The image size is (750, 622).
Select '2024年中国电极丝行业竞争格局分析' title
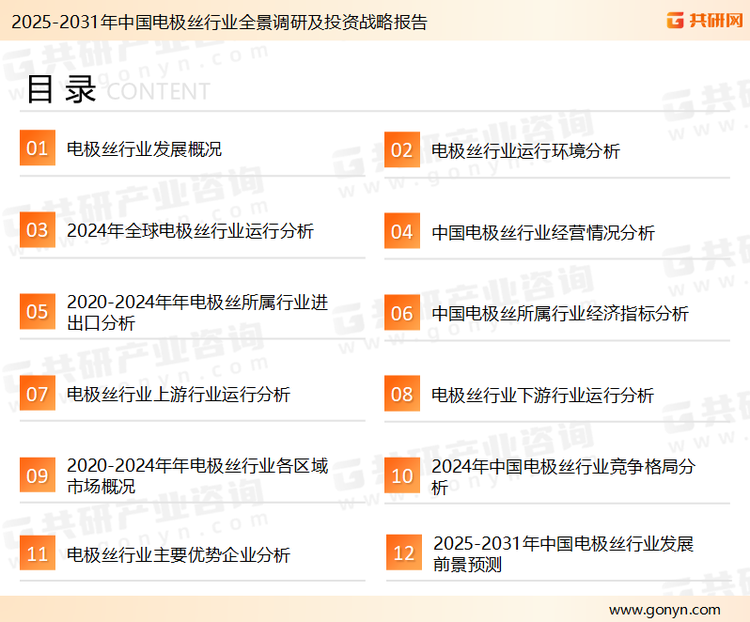click(x=563, y=477)
